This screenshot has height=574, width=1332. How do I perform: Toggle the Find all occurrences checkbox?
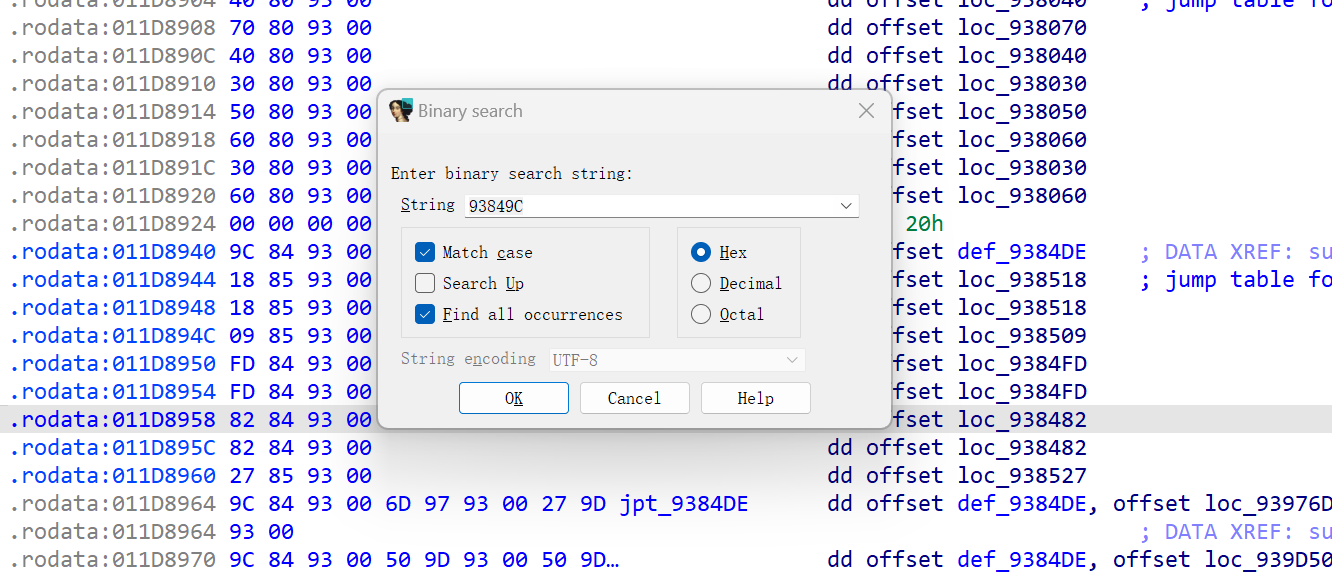[425, 315]
